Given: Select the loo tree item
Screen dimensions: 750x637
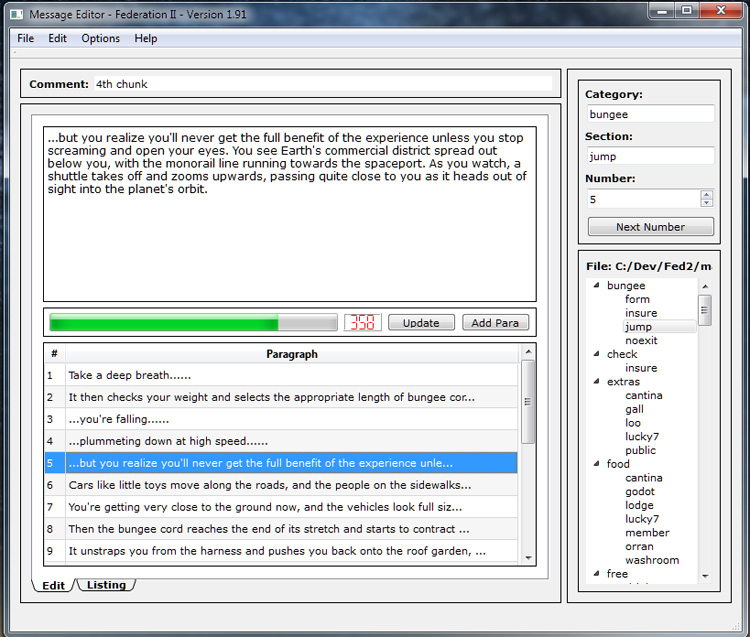Looking at the screenshot, I should click(632, 423).
